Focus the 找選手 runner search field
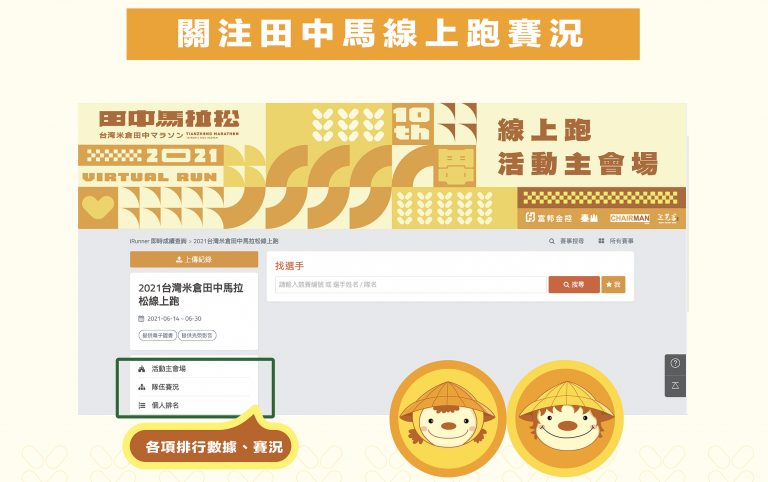This screenshot has height=482, width=768. click(x=410, y=285)
